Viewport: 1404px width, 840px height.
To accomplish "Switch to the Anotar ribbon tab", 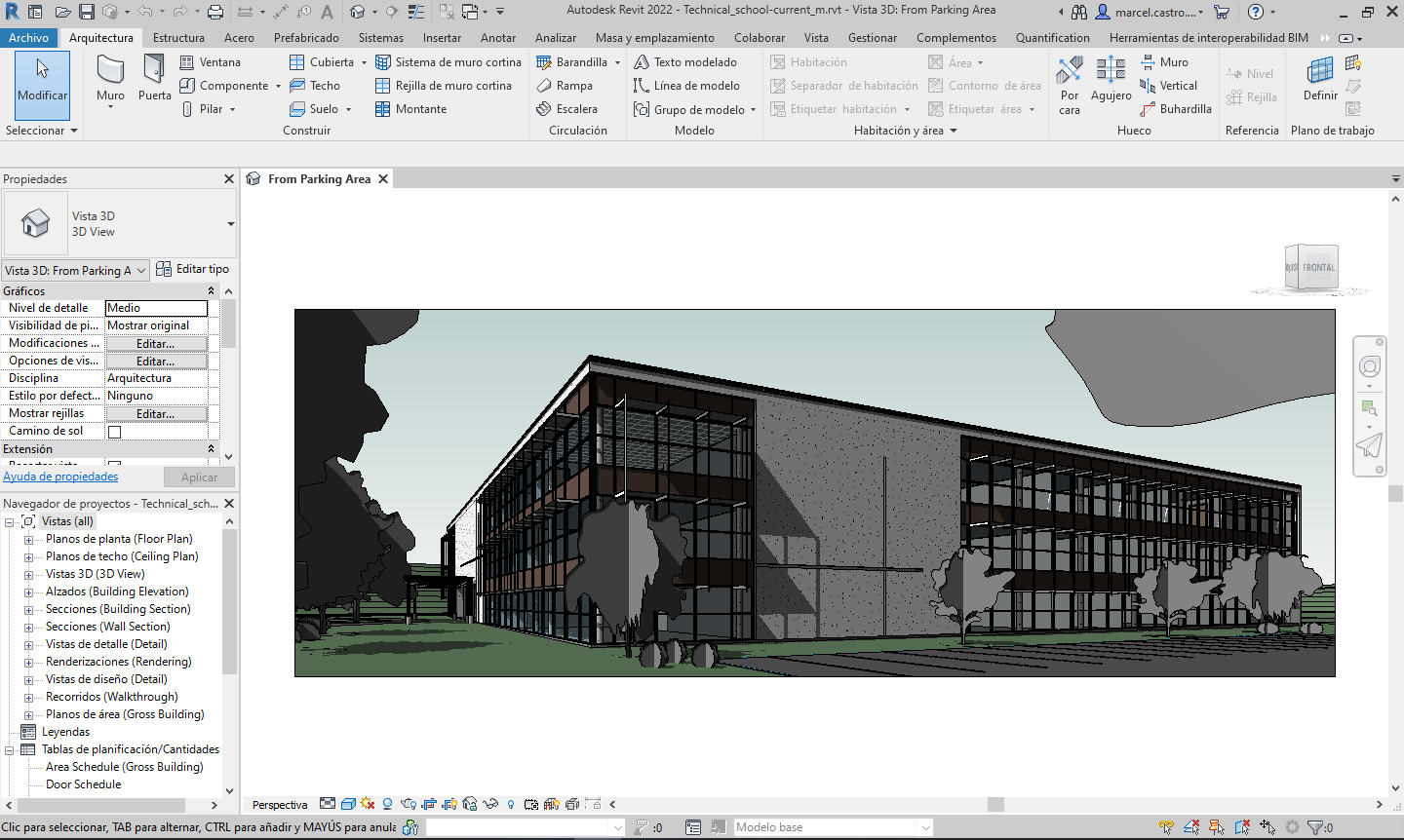I will pyautogui.click(x=498, y=37).
